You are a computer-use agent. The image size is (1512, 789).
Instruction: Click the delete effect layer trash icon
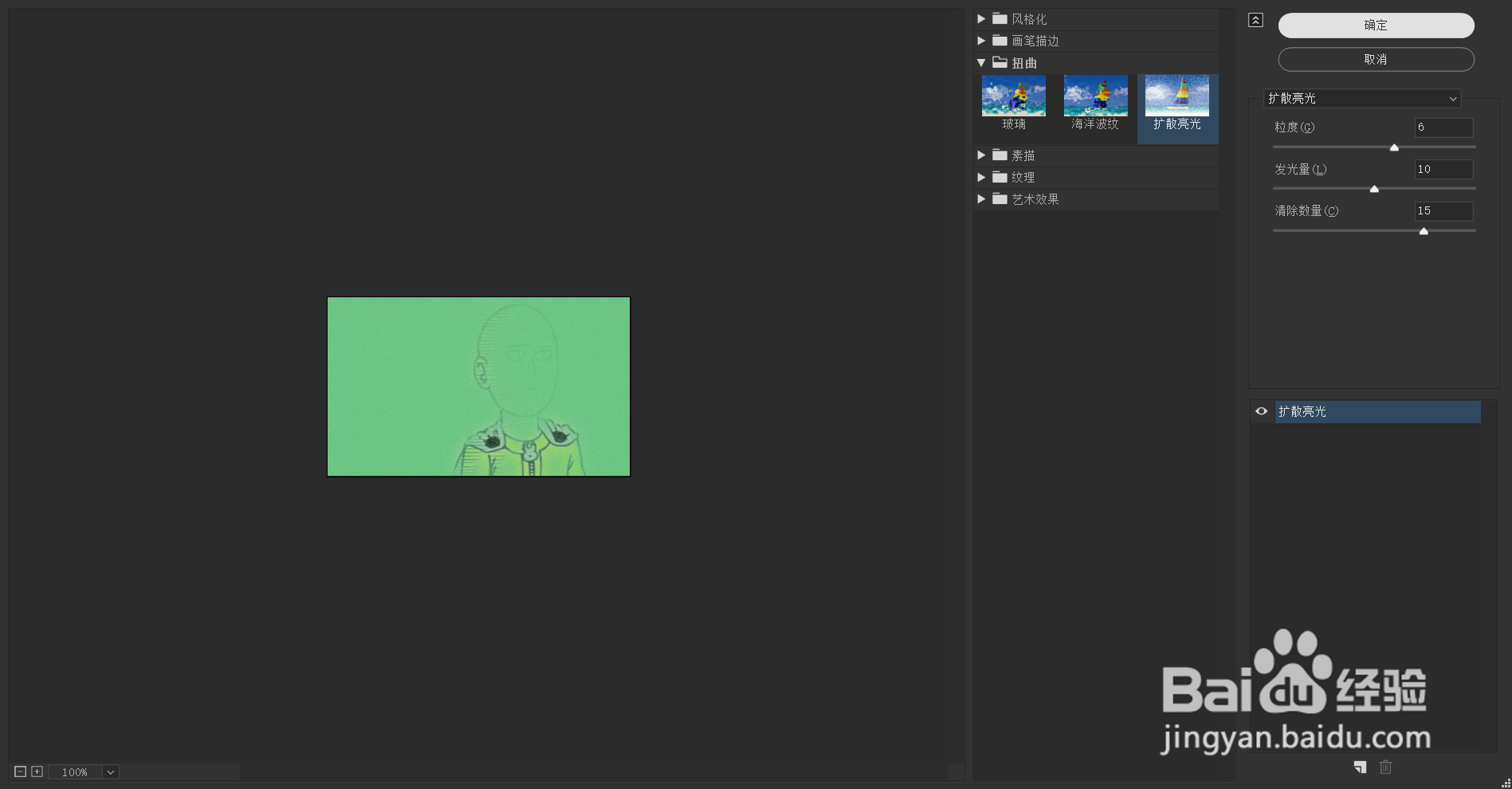tap(1386, 767)
